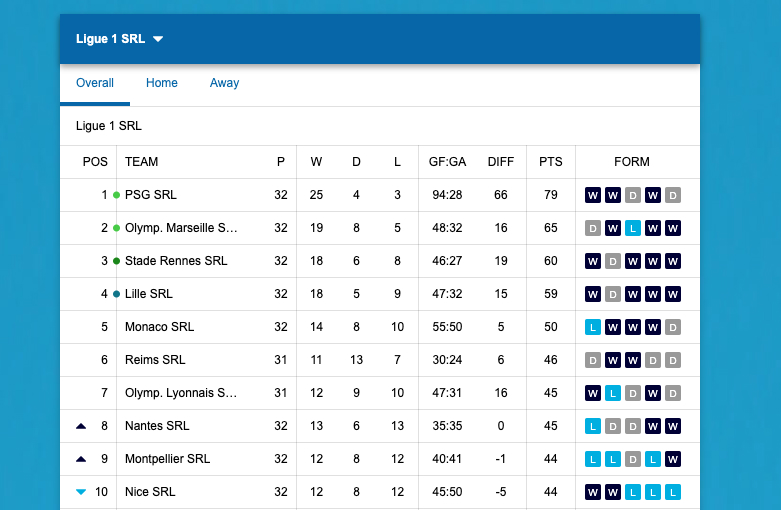Click the green dot beside Olymp. Marseille
This screenshot has height=510, width=781.
[x=117, y=228]
